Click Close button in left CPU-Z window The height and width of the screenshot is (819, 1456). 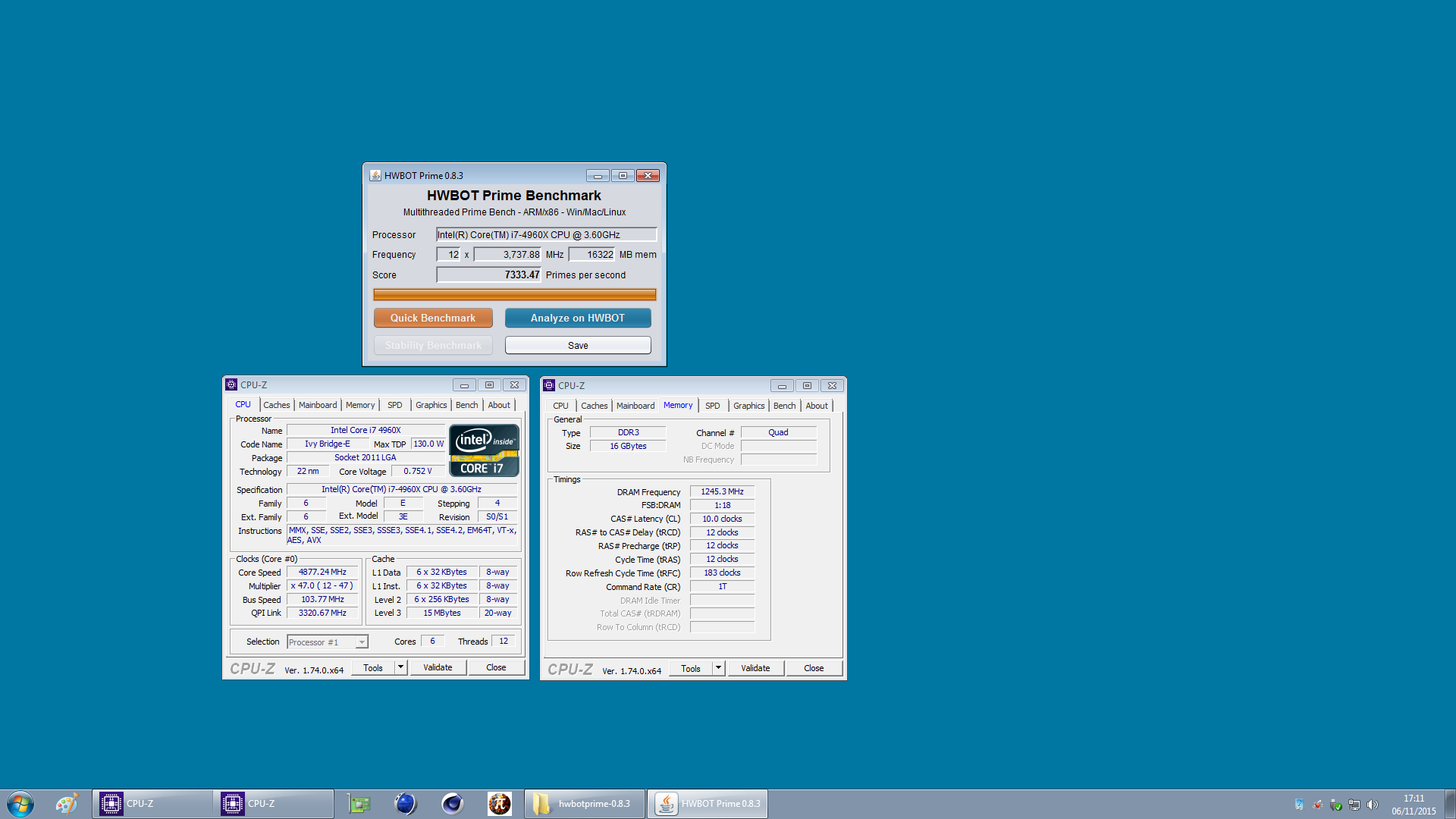click(496, 667)
